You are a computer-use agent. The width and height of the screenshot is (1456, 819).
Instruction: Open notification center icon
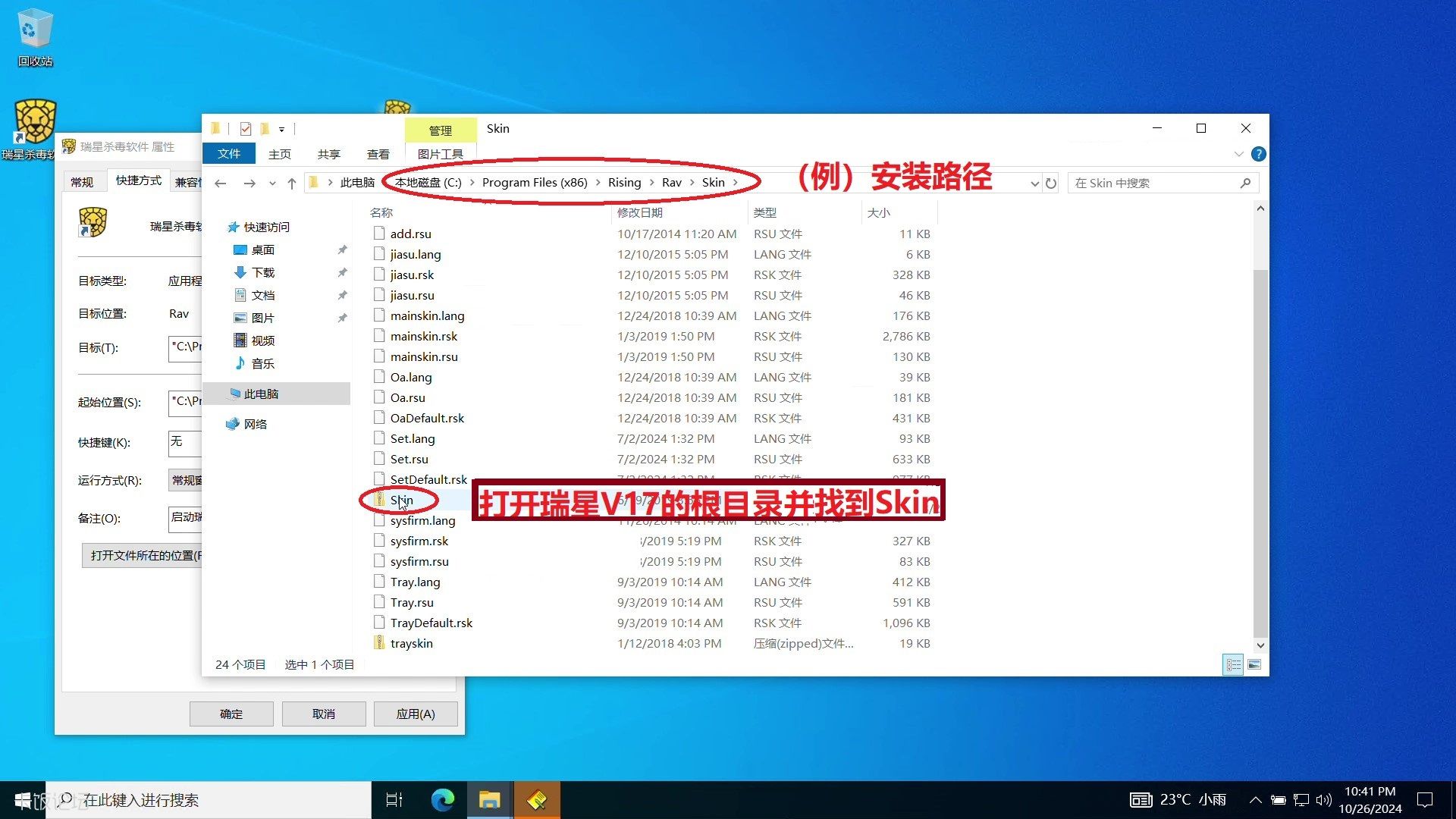(x=1425, y=800)
